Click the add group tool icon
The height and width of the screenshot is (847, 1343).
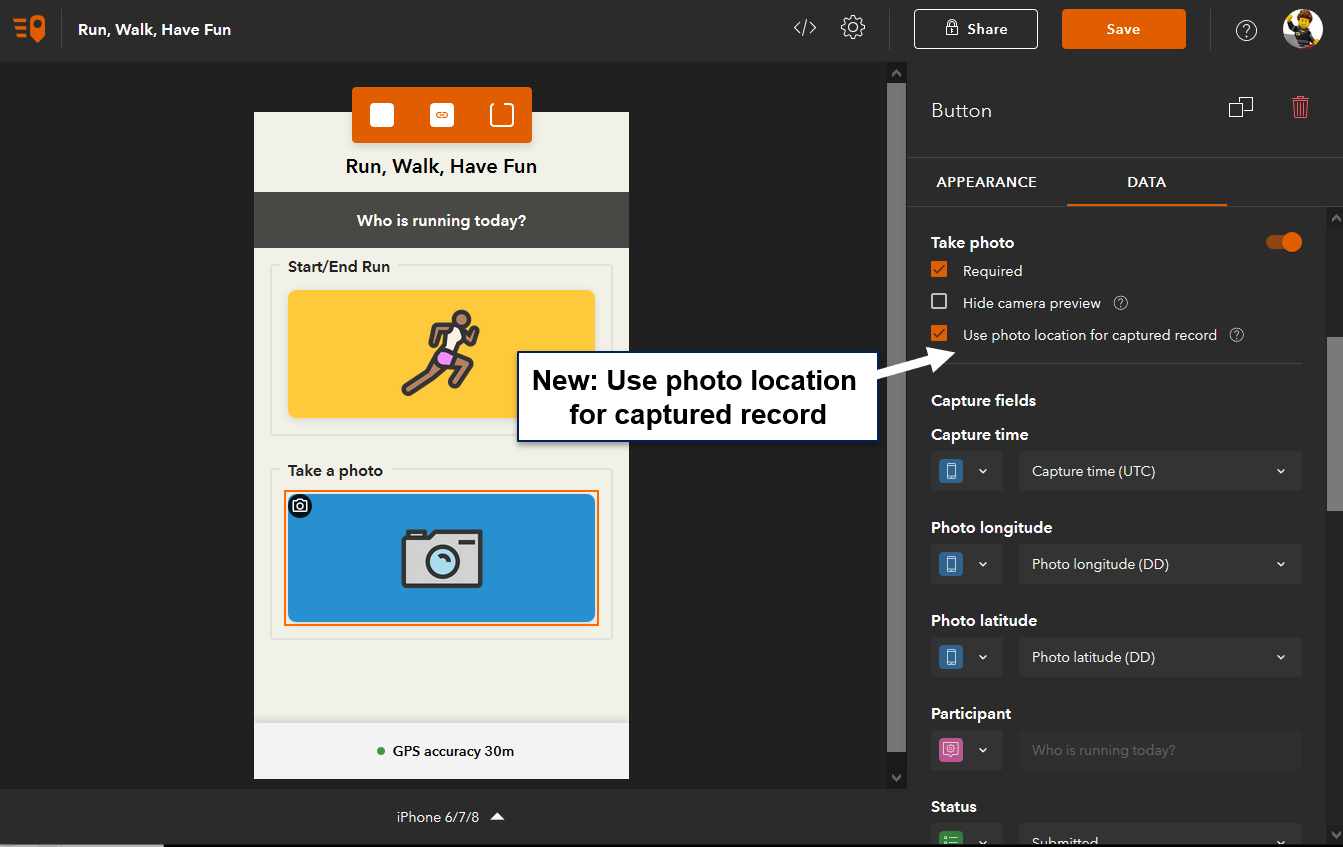500,114
